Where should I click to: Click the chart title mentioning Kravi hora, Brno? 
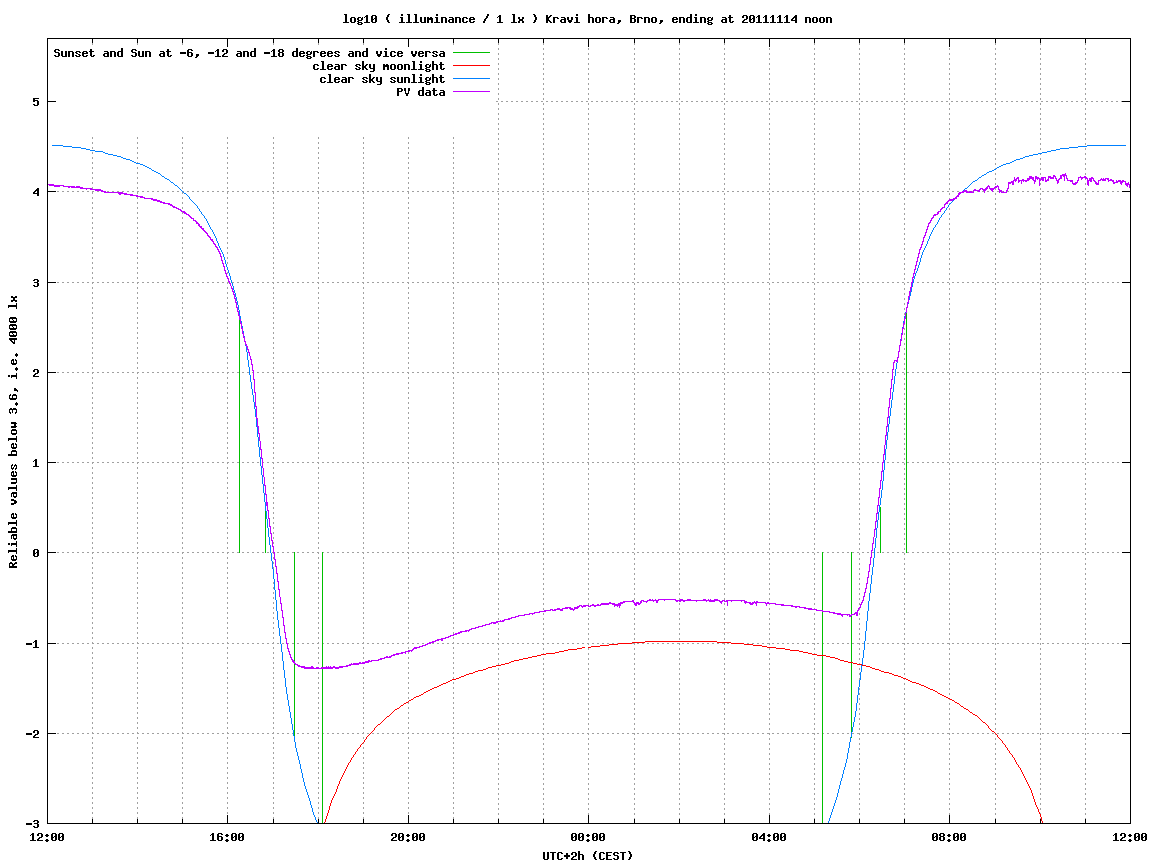tap(587, 19)
